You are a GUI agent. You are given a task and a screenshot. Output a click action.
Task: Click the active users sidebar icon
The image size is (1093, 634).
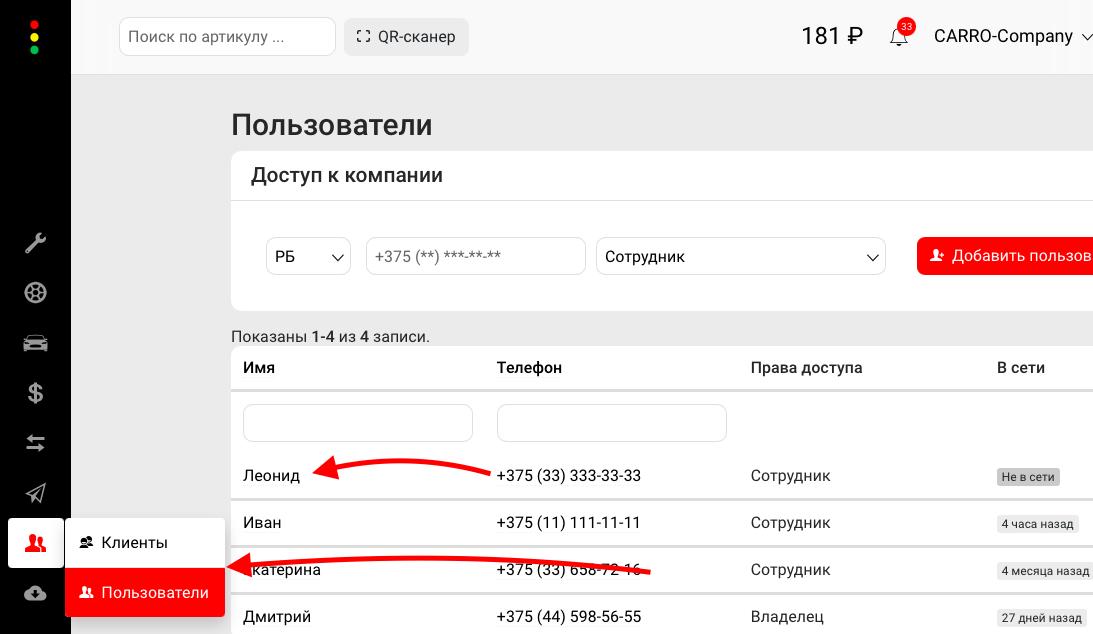[x=36, y=543]
